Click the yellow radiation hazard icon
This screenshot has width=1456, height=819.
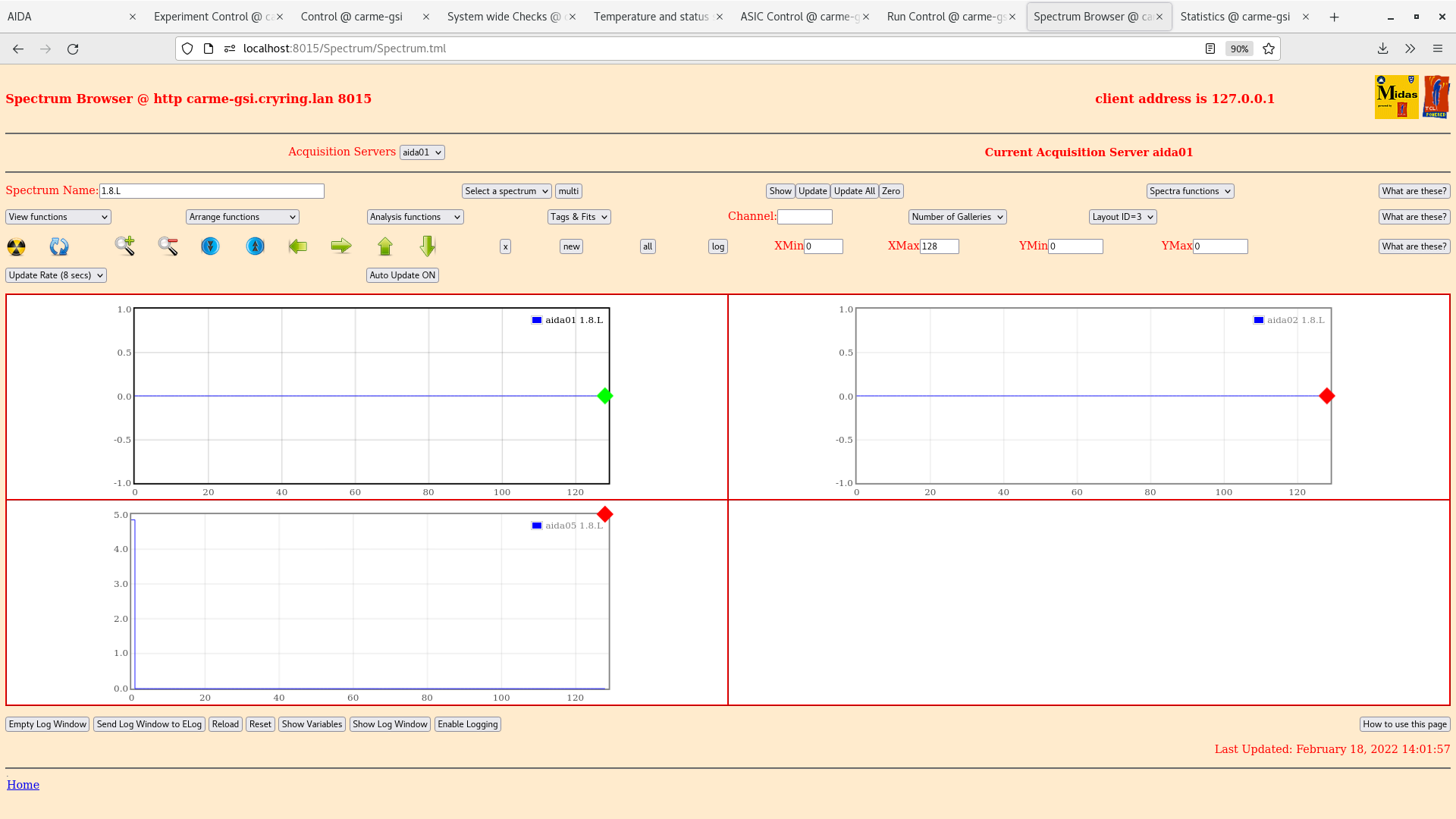click(16, 246)
